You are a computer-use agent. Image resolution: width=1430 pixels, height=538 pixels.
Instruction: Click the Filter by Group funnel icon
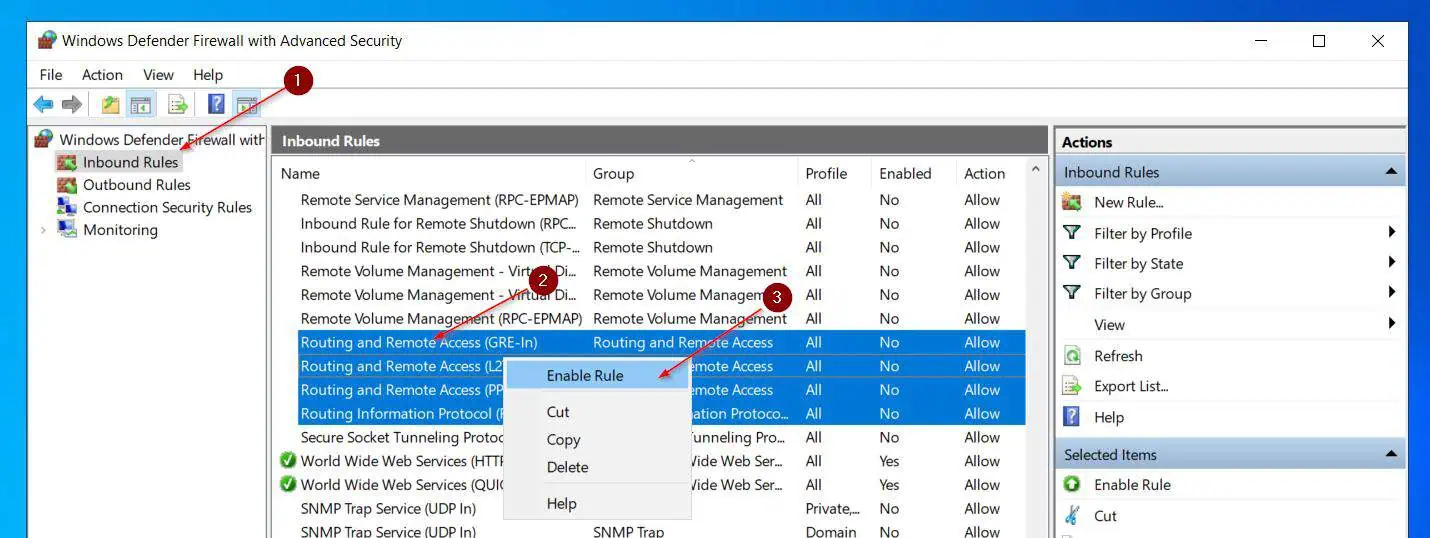(x=1072, y=293)
